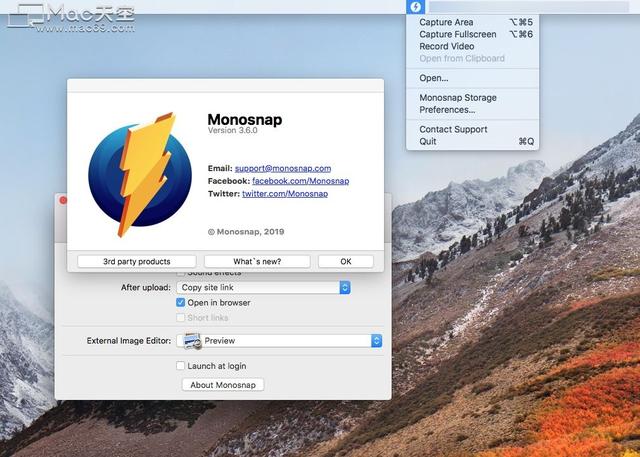Toggle the partially hidden Sound effects checkbox
This screenshot has height=457, width=640.
tap(180, 273)
